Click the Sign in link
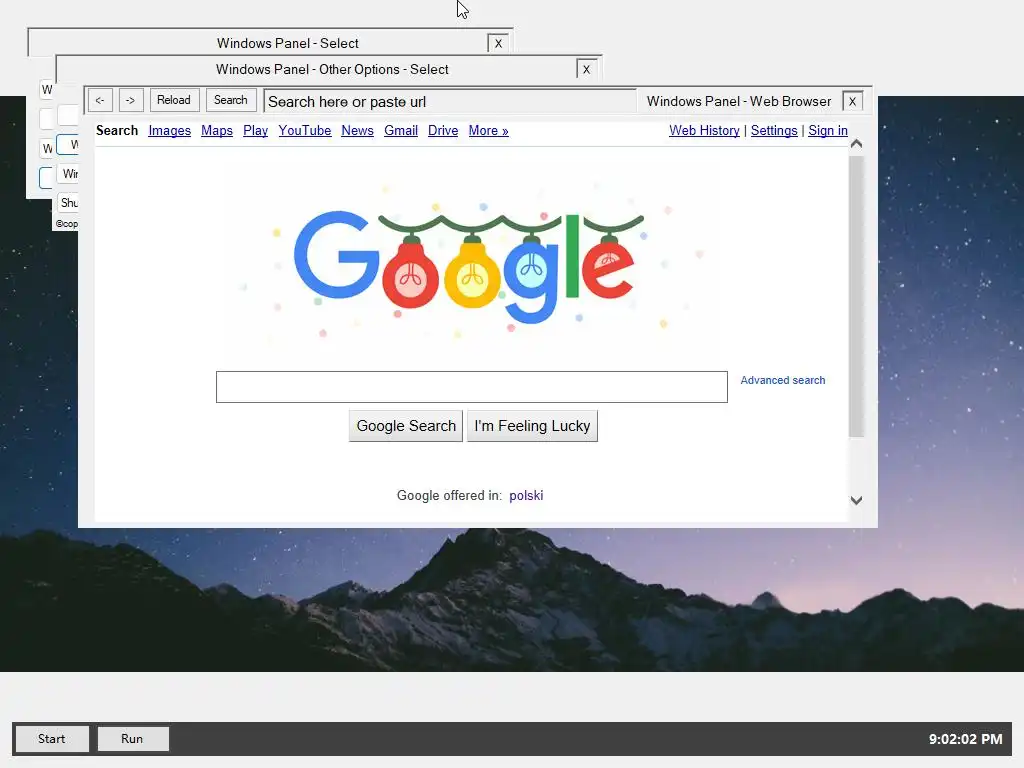Viewport: 1024px width, 768px height. (827, 131)
